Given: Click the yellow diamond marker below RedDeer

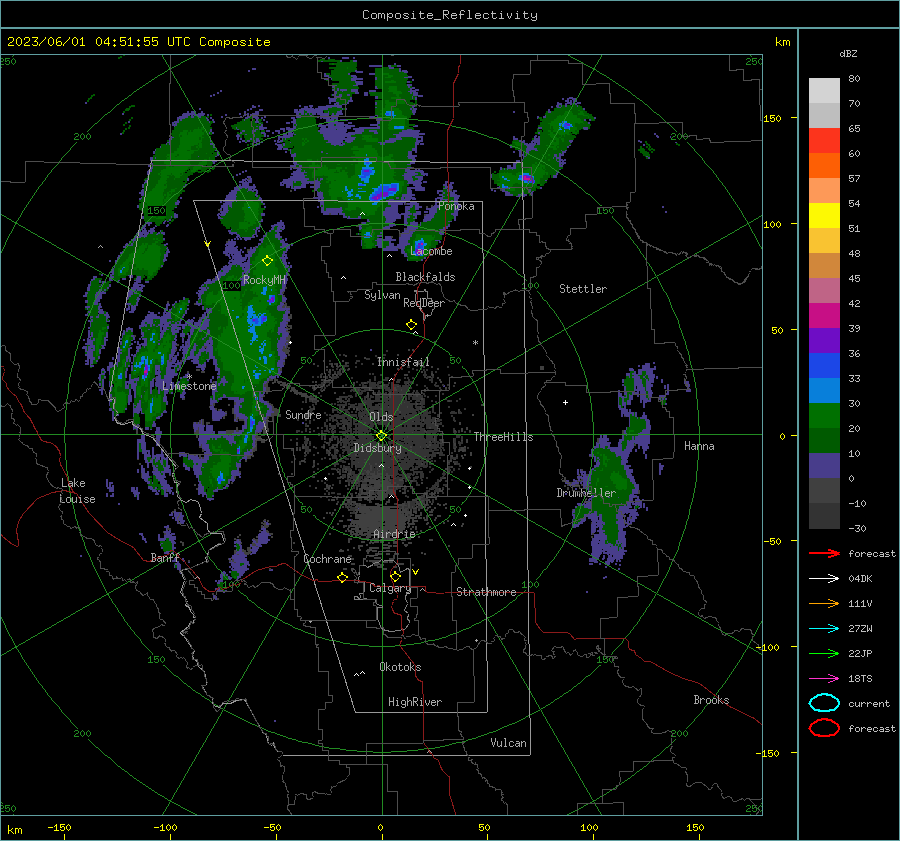Looking at the screenshot, I should [x=411, y=325].
